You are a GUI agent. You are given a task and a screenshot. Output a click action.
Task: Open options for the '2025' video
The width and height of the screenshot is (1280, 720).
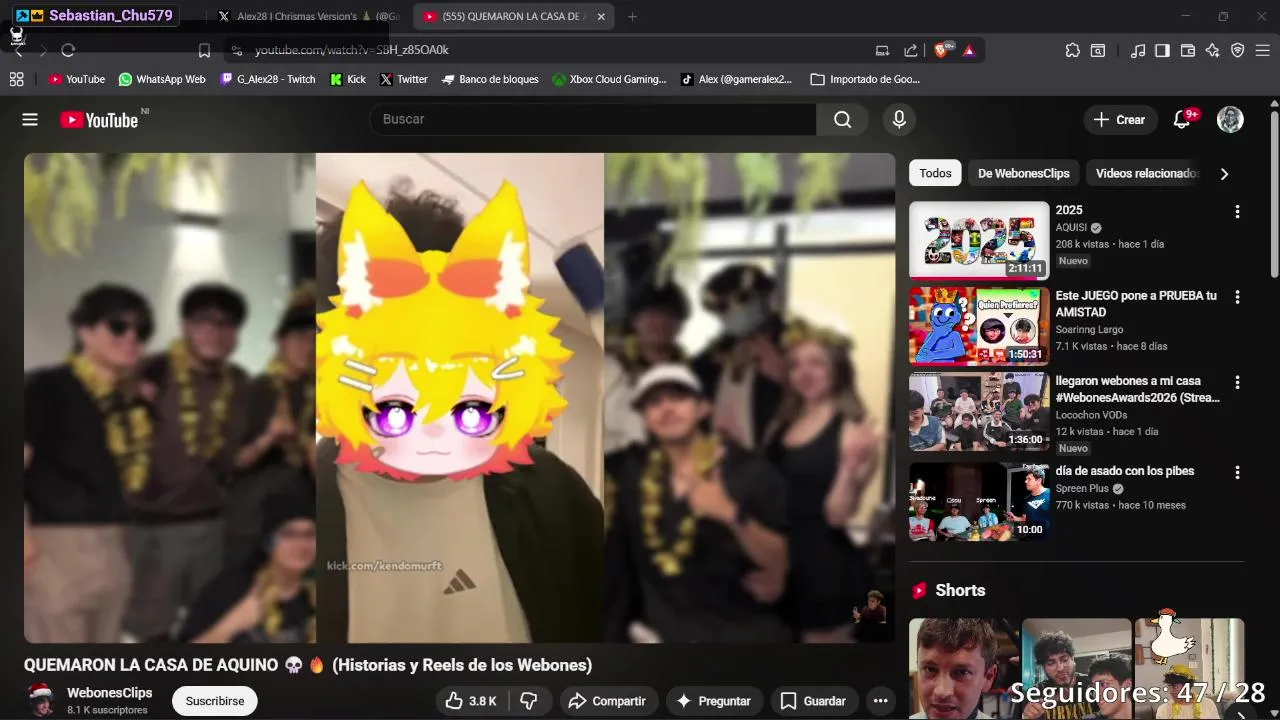[1237, 212]
